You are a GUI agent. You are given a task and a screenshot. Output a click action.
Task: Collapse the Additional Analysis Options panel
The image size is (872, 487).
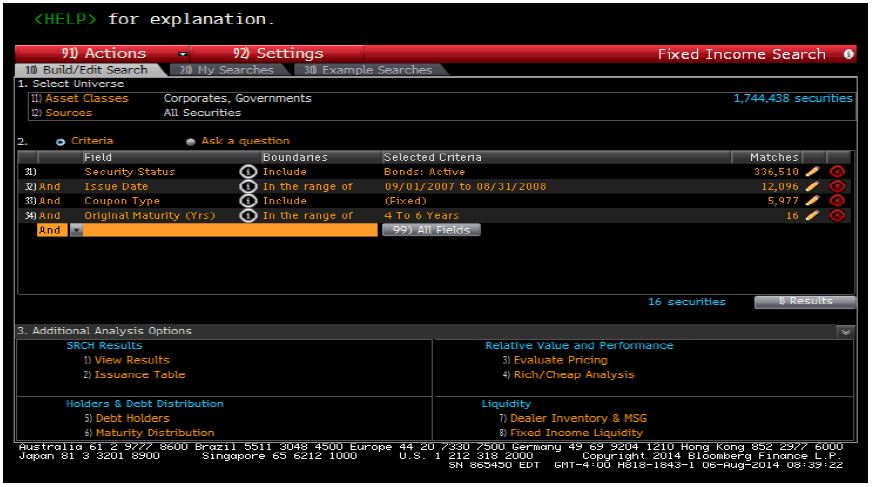tap(845, 330)
